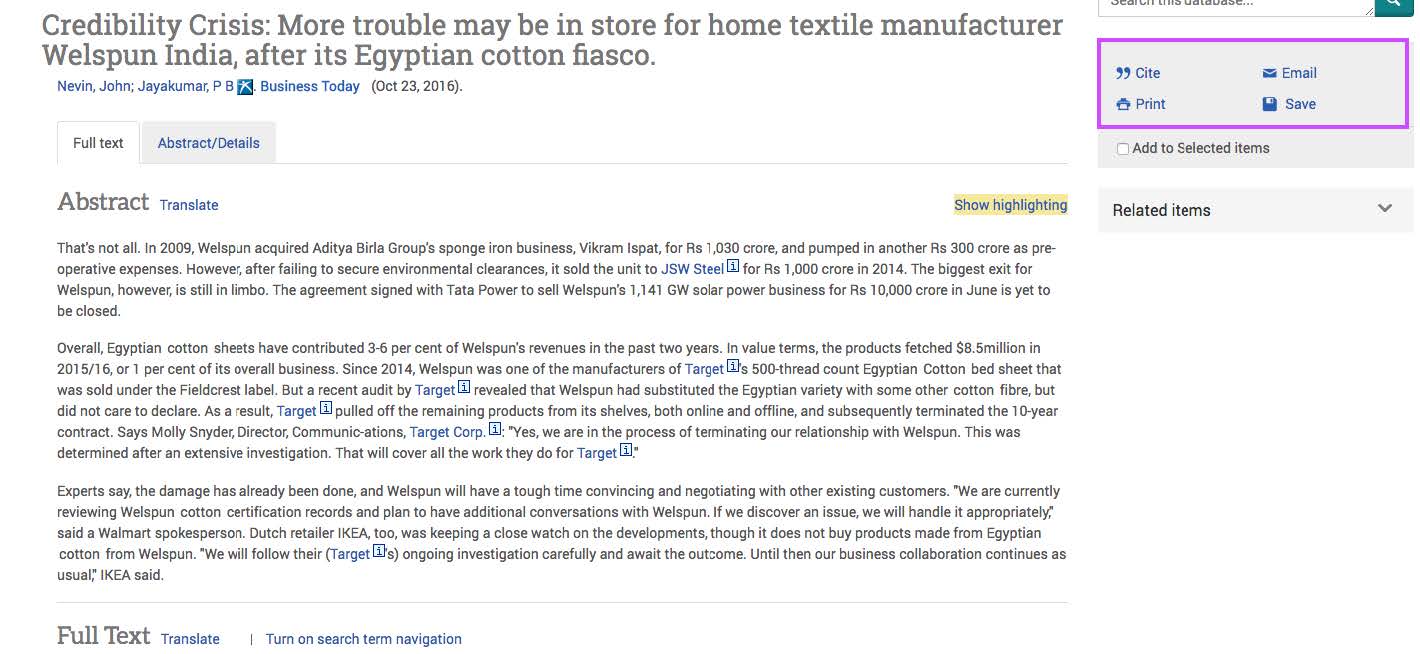Screen dimensions: 1420x654
Task: Toggle Show highlighting
Action: click(1010, 205)
